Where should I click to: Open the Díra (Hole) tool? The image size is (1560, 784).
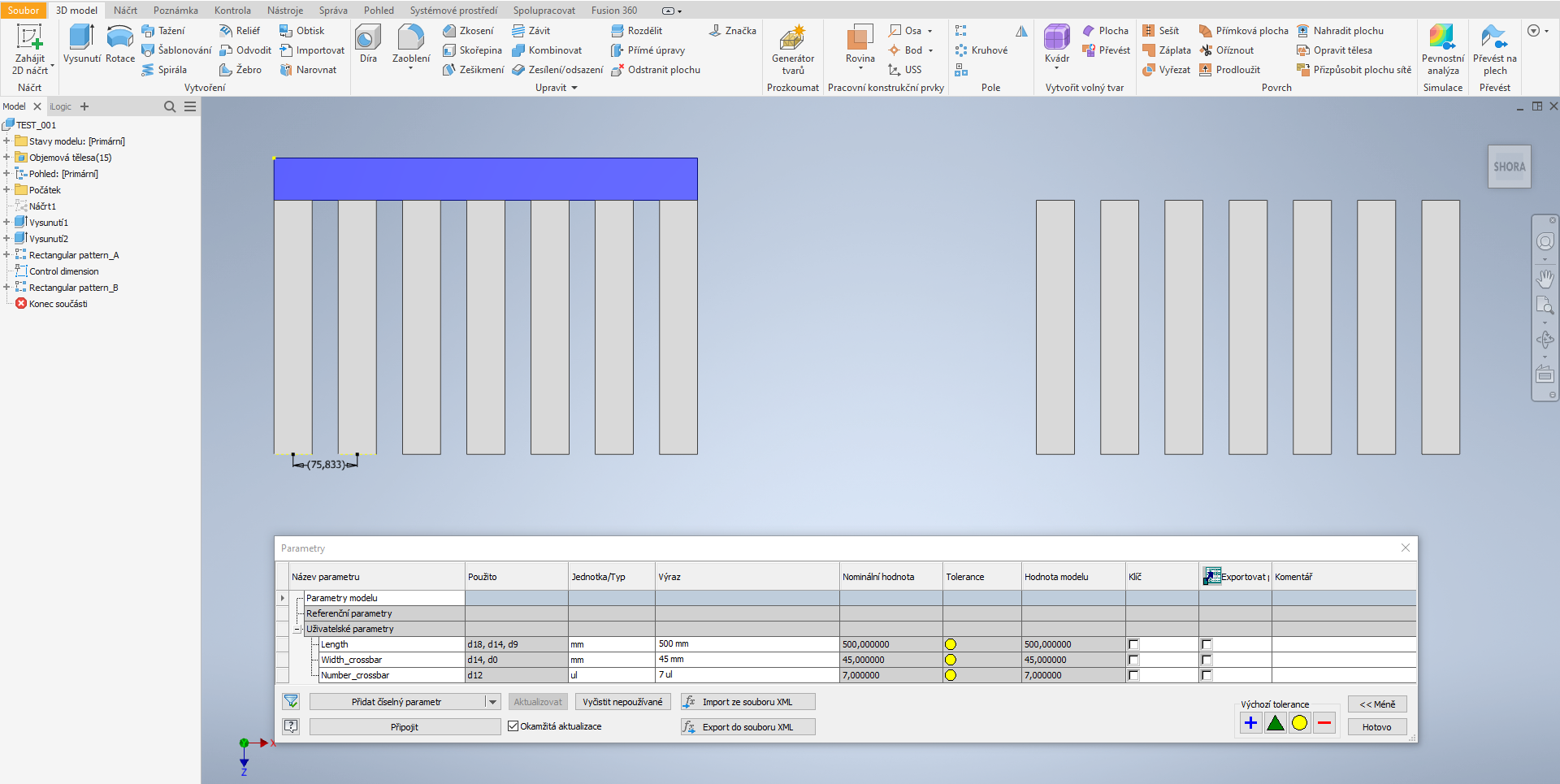pos(367,41)
